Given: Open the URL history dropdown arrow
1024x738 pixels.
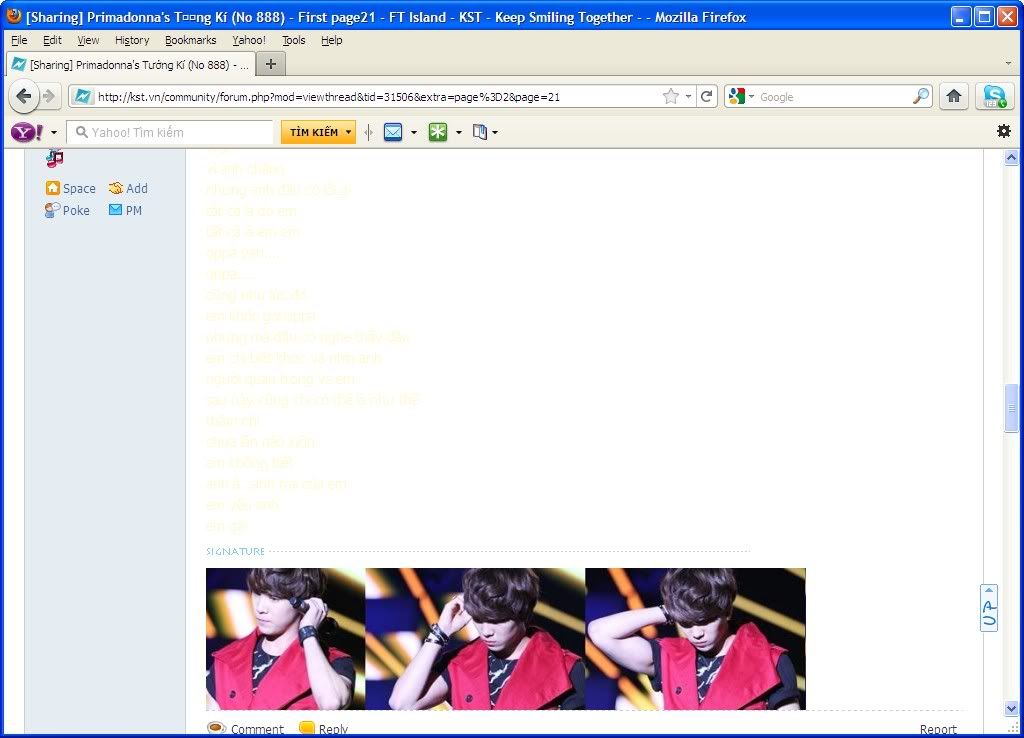Looking at the screenshot, I should (x=688, y=97).
